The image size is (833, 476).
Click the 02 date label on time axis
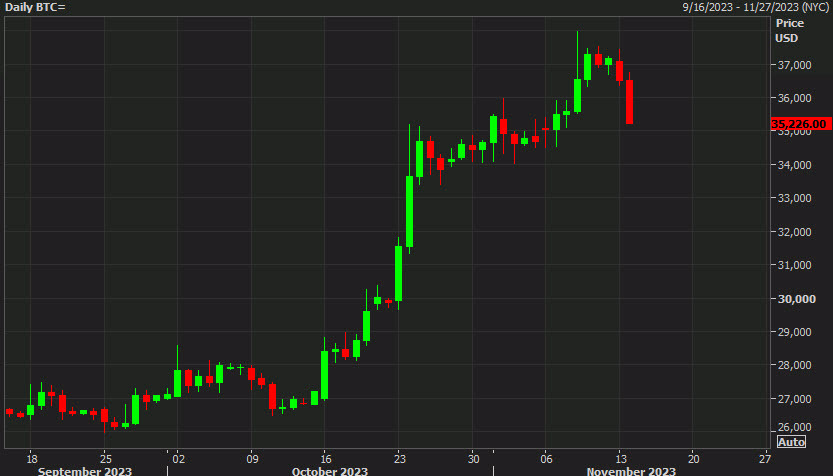click(x=178, y=458)
